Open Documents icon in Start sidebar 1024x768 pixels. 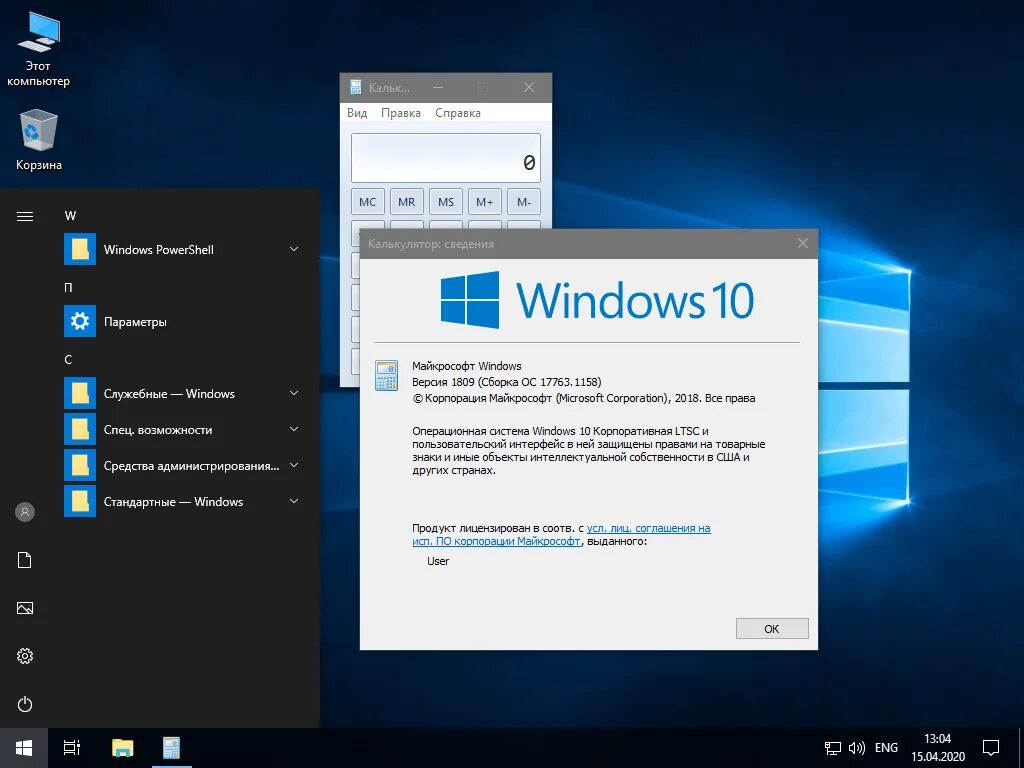[25, 560]
